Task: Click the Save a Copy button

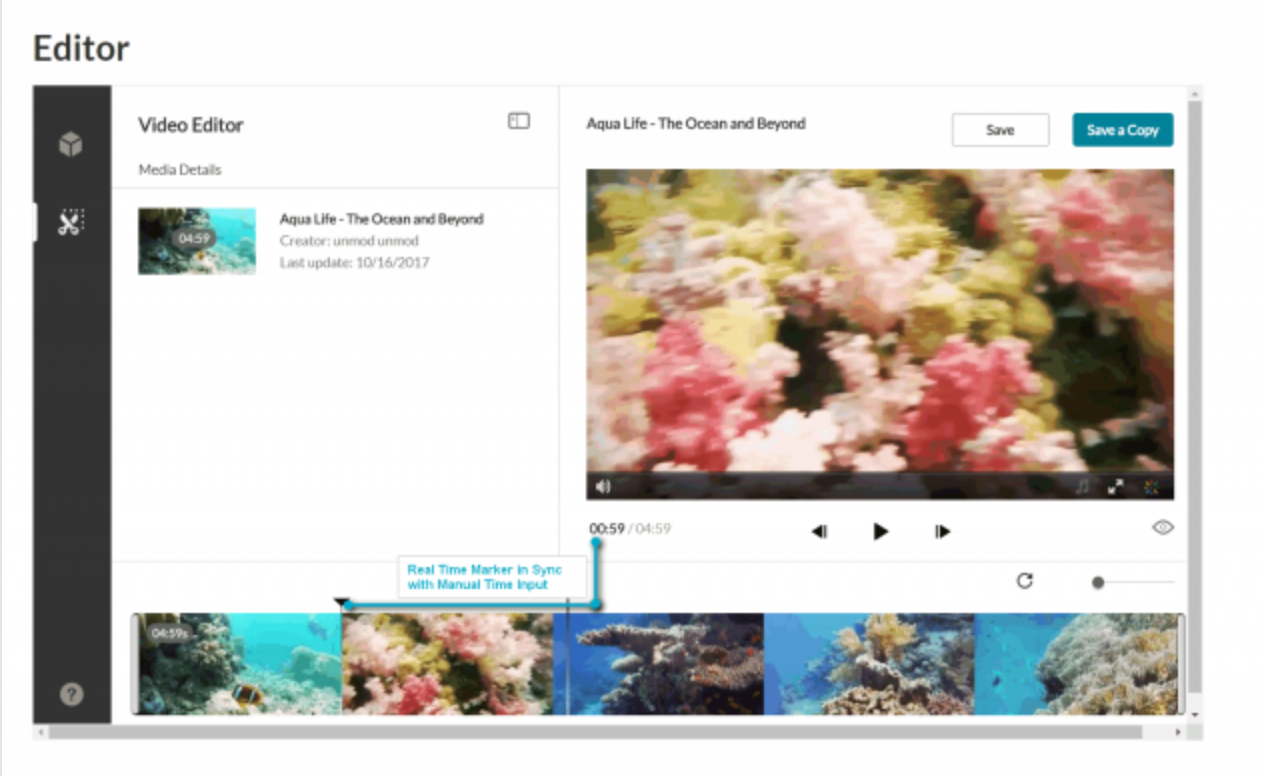Action: click(x=1122, y=130)
